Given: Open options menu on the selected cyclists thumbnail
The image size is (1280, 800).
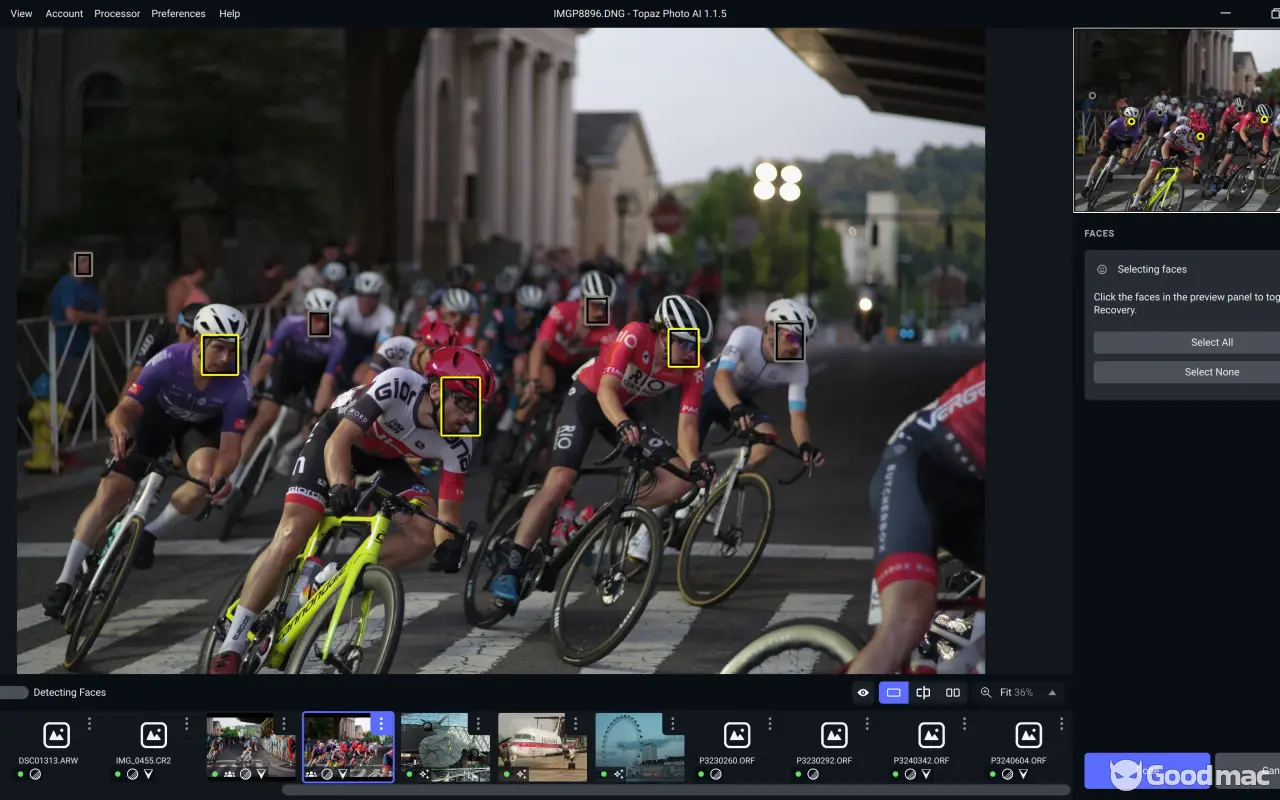Looking at the screenshot, I should click(380, 724).
